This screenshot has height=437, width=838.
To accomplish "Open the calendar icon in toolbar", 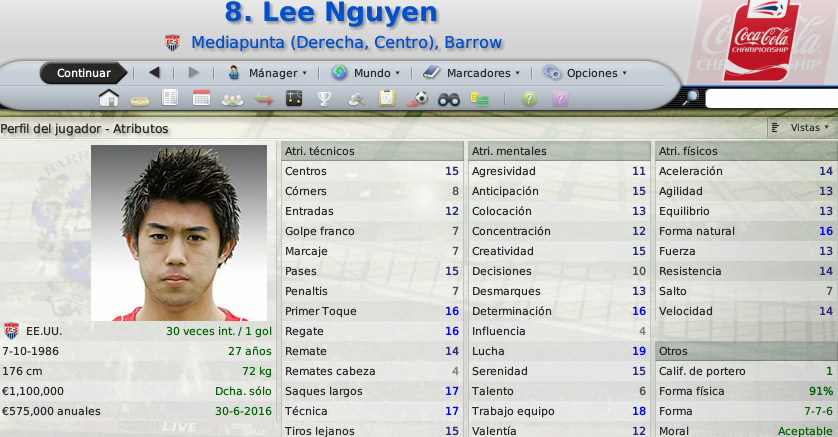I will click(x=201, y=98).
